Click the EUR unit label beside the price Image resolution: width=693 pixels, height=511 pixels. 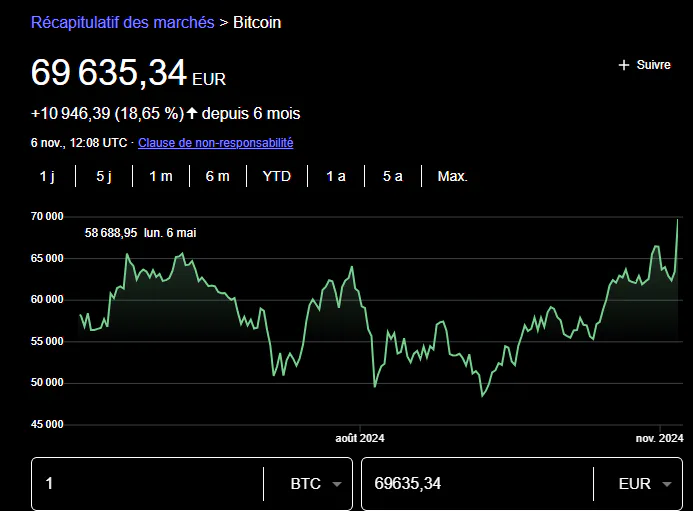(209, 80)
